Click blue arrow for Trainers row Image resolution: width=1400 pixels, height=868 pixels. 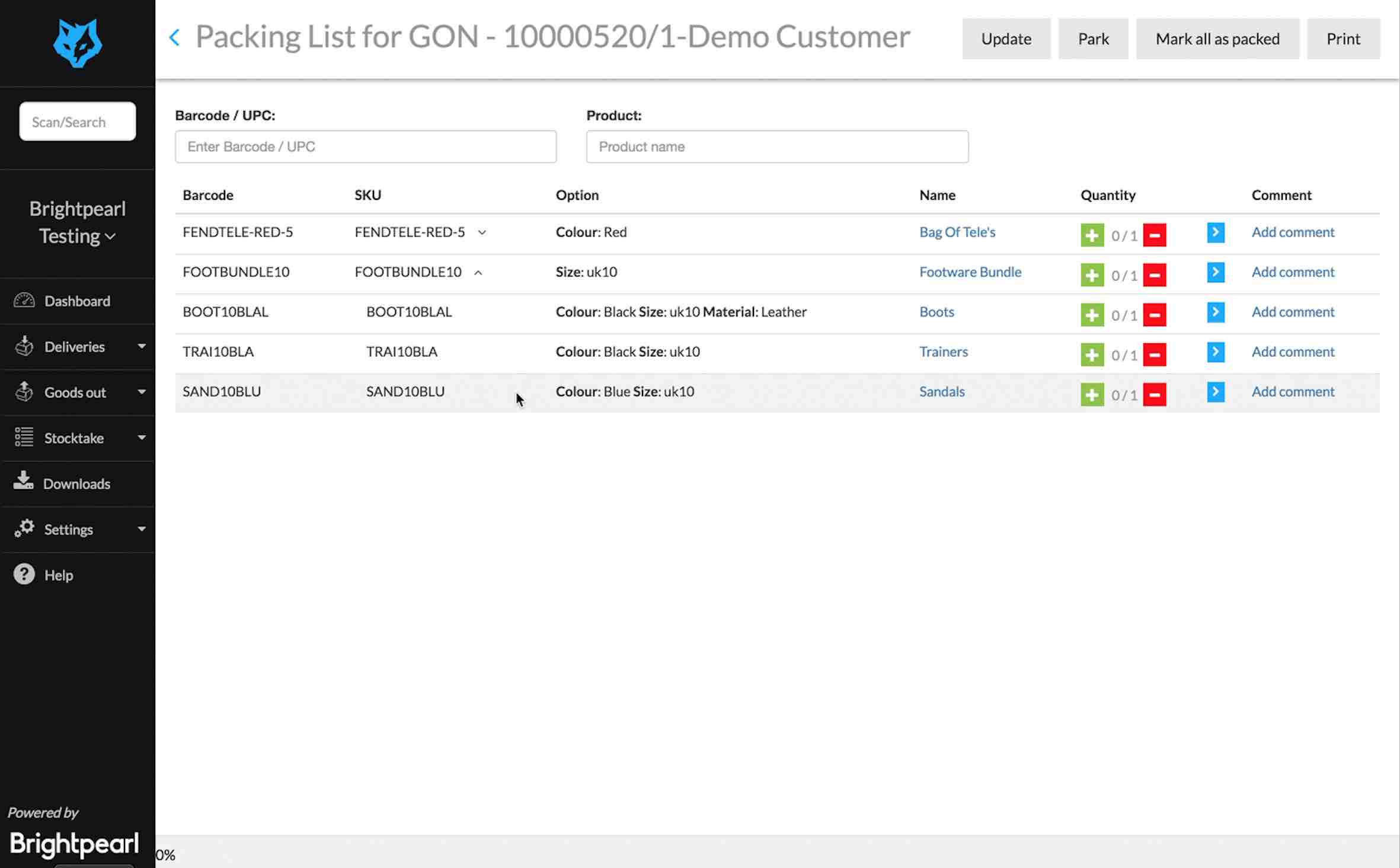point(1215,351)
